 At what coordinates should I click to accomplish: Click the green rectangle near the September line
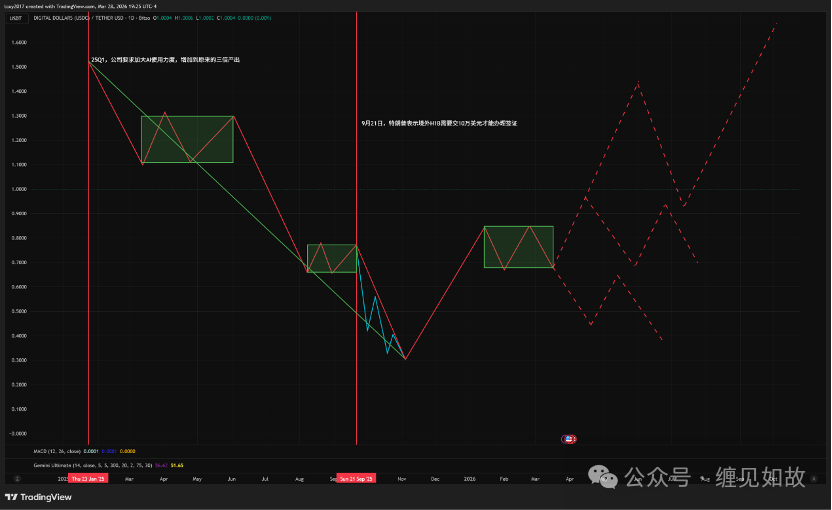pos(332,258)
